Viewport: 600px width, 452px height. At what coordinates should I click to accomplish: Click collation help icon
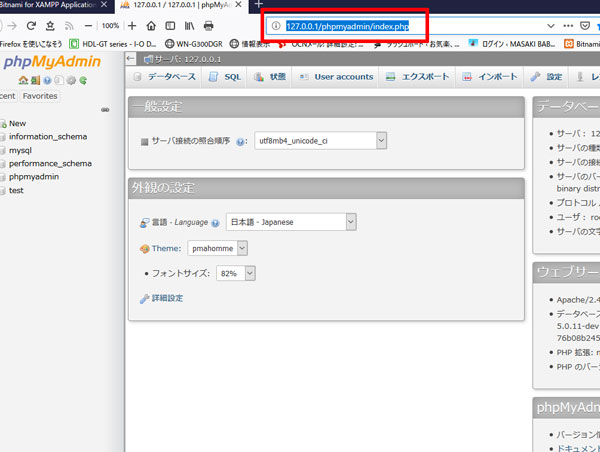point(240,142)
